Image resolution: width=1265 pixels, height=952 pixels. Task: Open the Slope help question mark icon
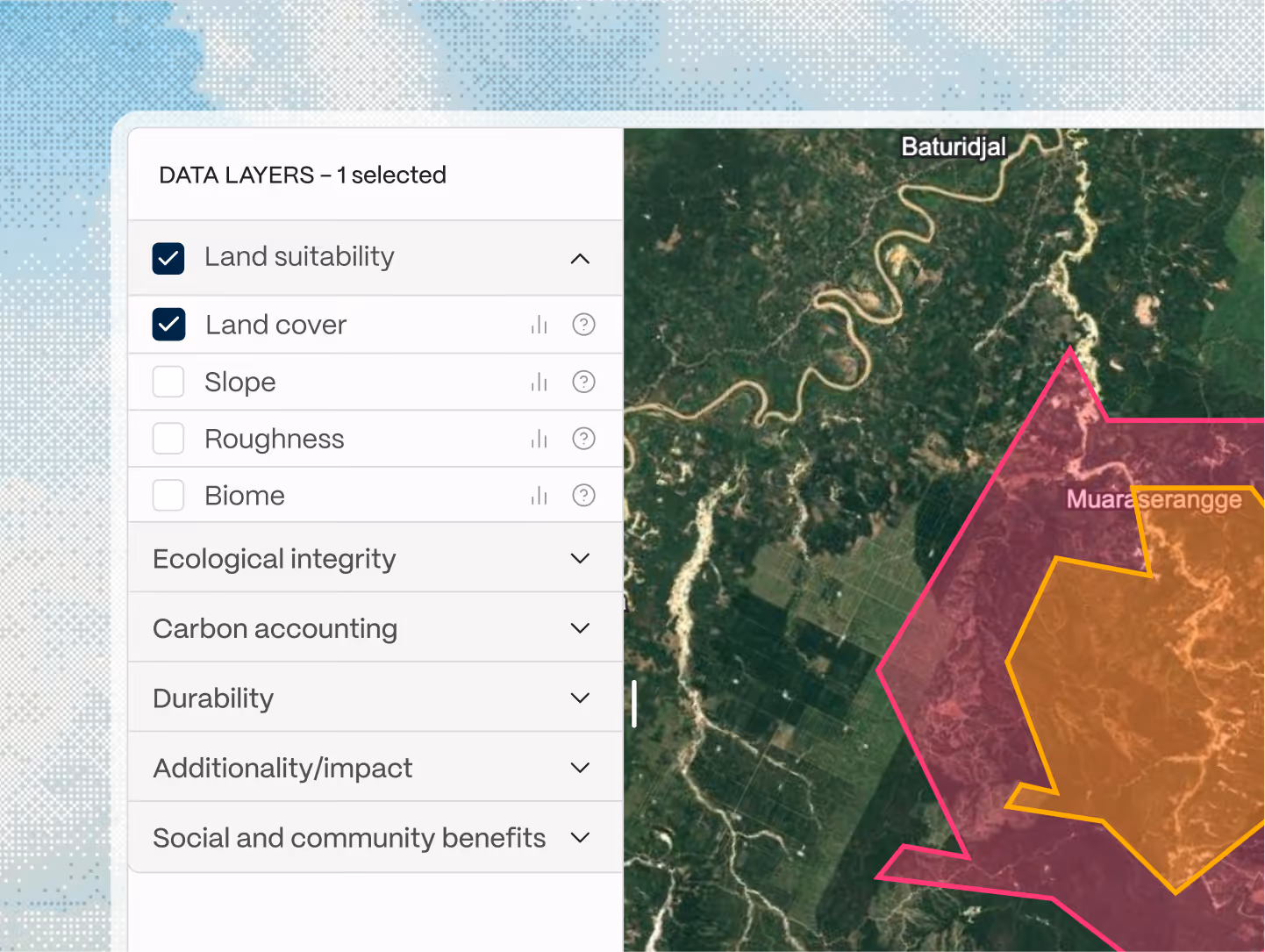click(583, 382)
